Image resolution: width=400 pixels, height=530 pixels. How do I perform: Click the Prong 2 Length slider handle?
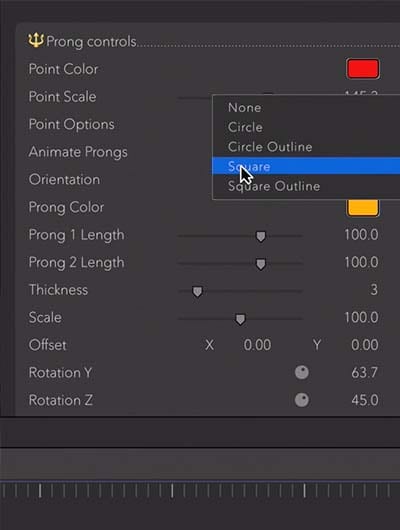pos(261,264)
